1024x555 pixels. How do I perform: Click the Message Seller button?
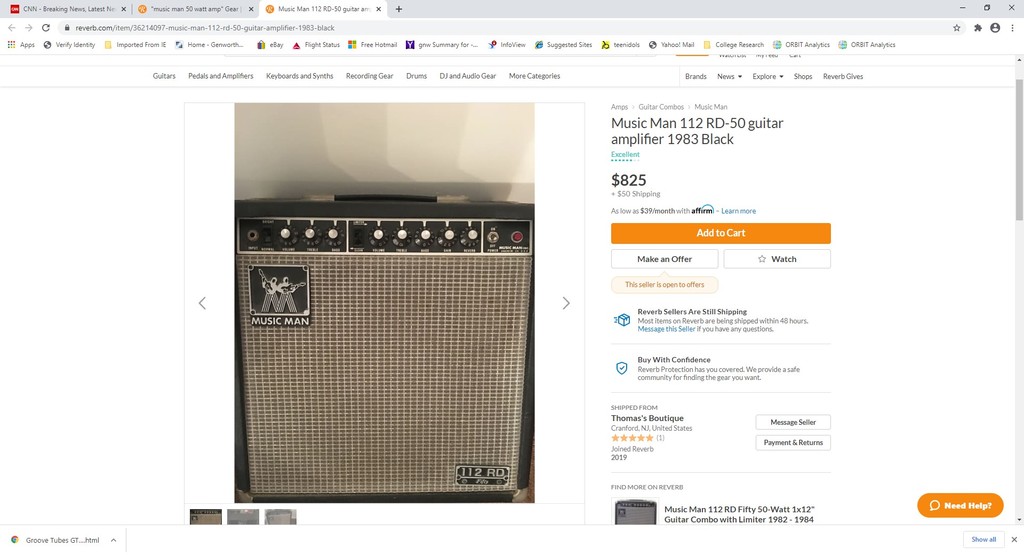[x=793, y=422]
